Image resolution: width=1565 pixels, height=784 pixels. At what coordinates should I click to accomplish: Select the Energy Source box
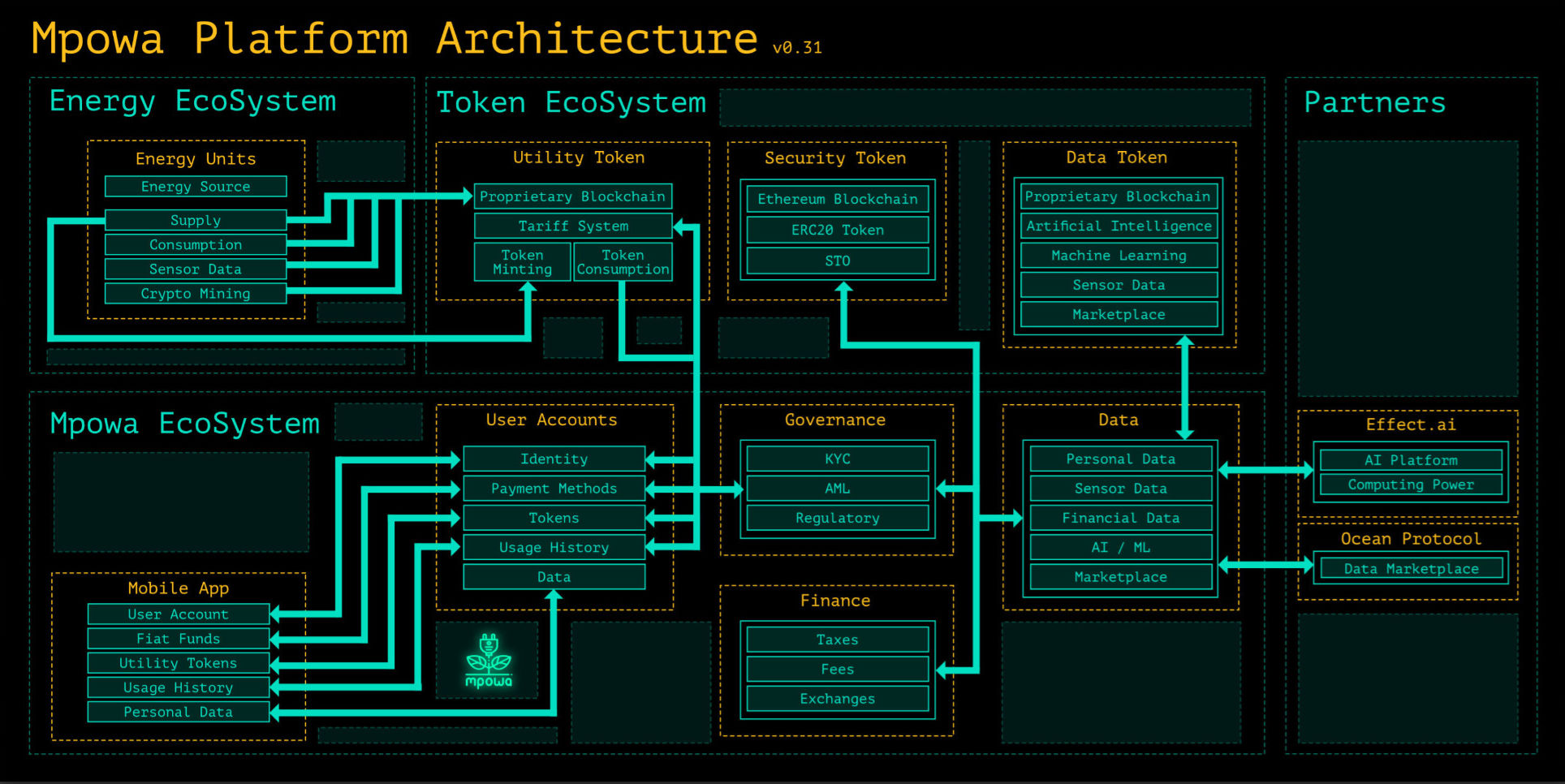pyautogui.click(x=196, y=187)
